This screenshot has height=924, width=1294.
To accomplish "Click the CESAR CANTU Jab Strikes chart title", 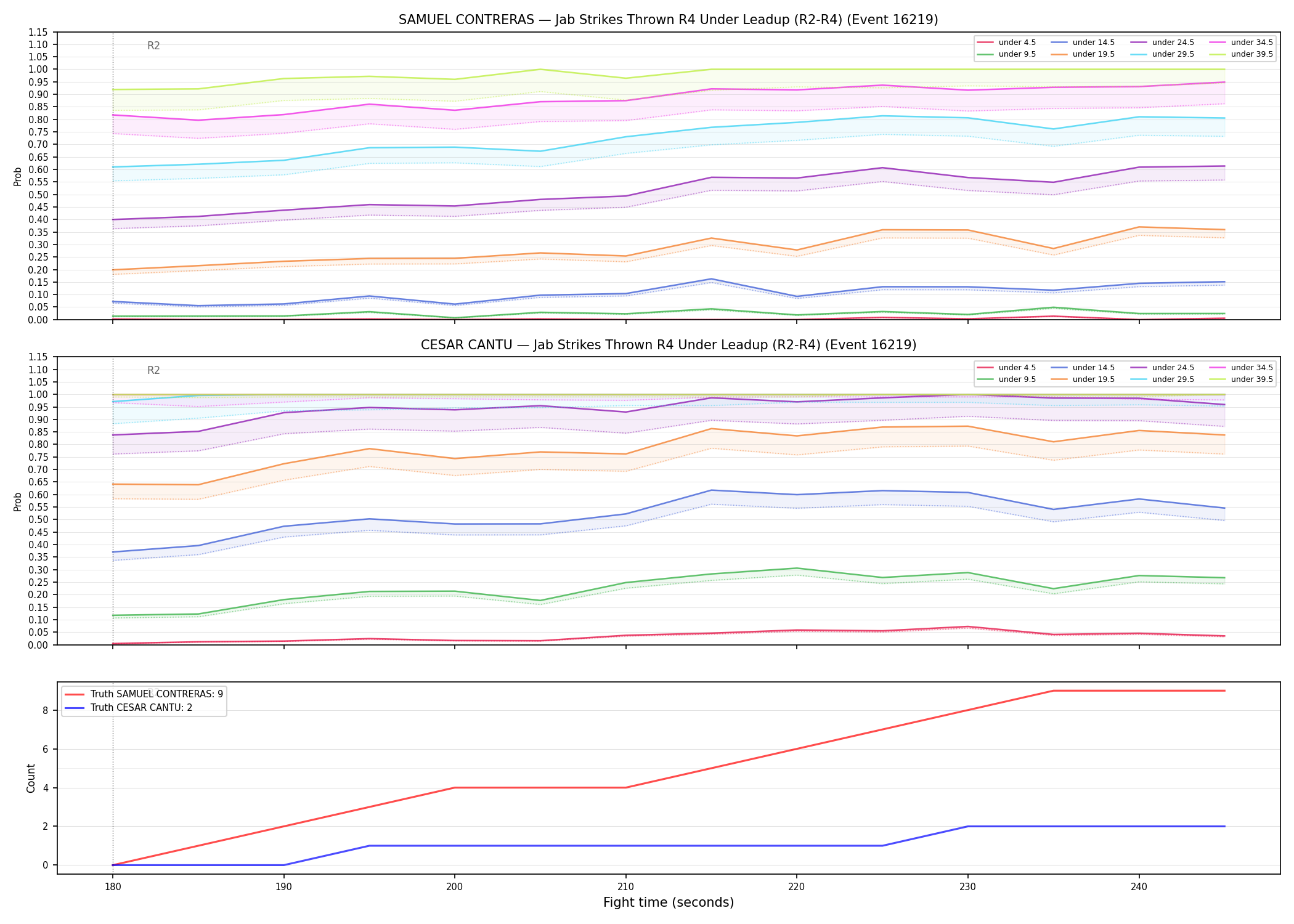I will tap(668, 345).
